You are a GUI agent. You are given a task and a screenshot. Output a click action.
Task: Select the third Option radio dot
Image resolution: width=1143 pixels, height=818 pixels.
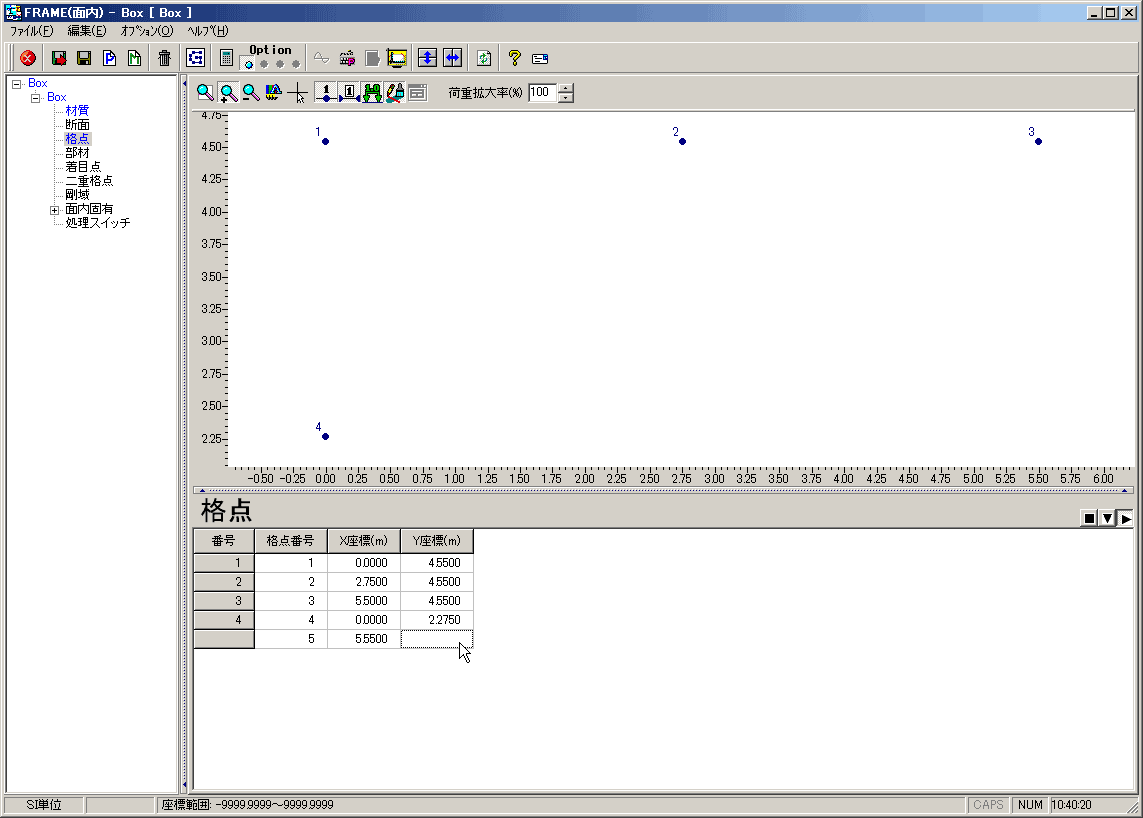(x=280, y=64)
